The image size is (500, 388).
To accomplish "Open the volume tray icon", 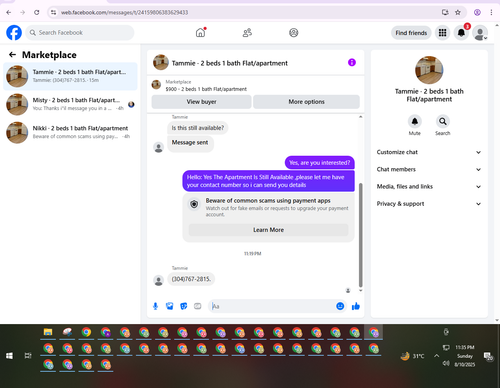I will pyautogui.click(x=446, y=363).
